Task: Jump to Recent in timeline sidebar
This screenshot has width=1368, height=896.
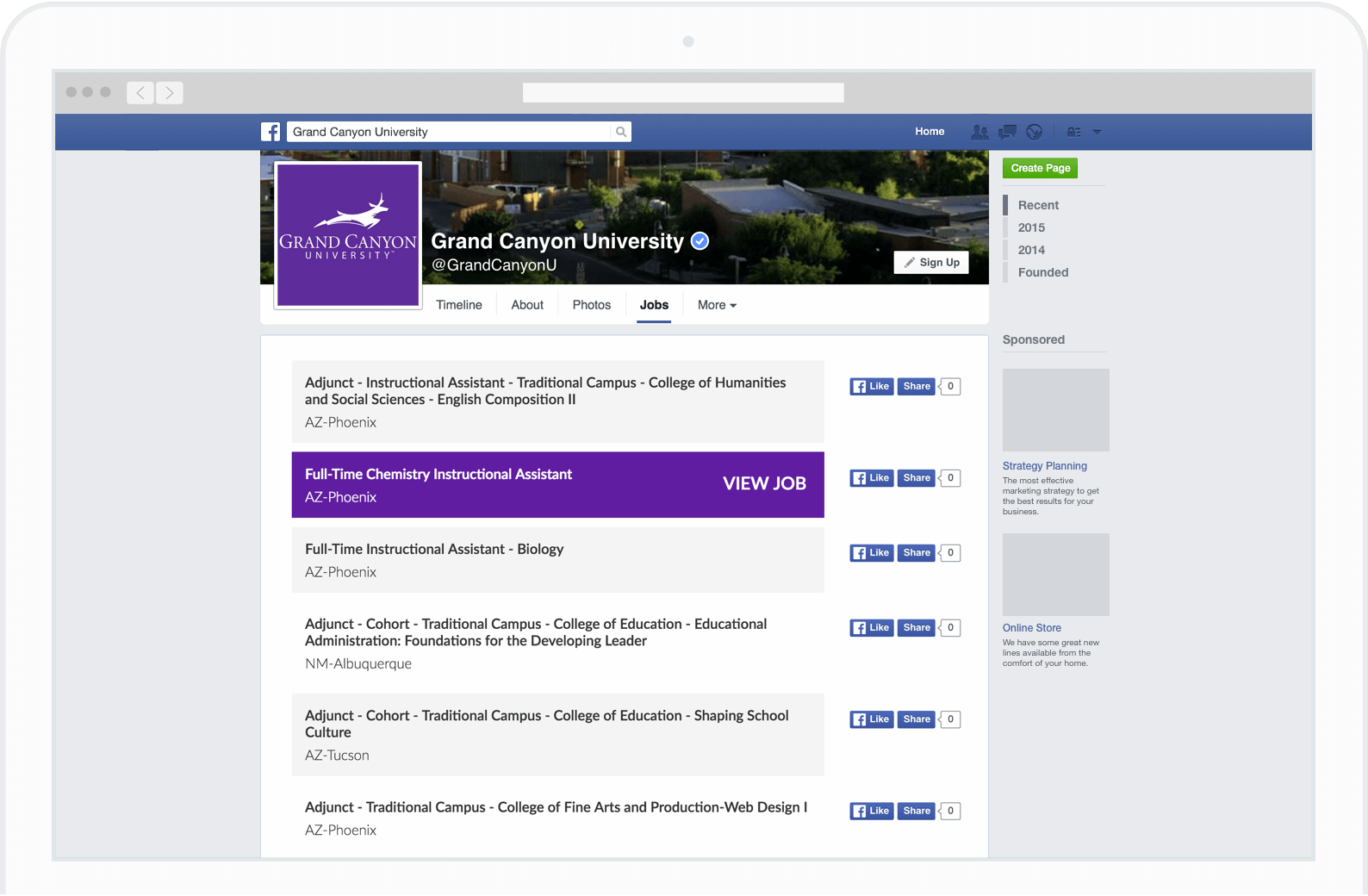Action: point(1038,205)
